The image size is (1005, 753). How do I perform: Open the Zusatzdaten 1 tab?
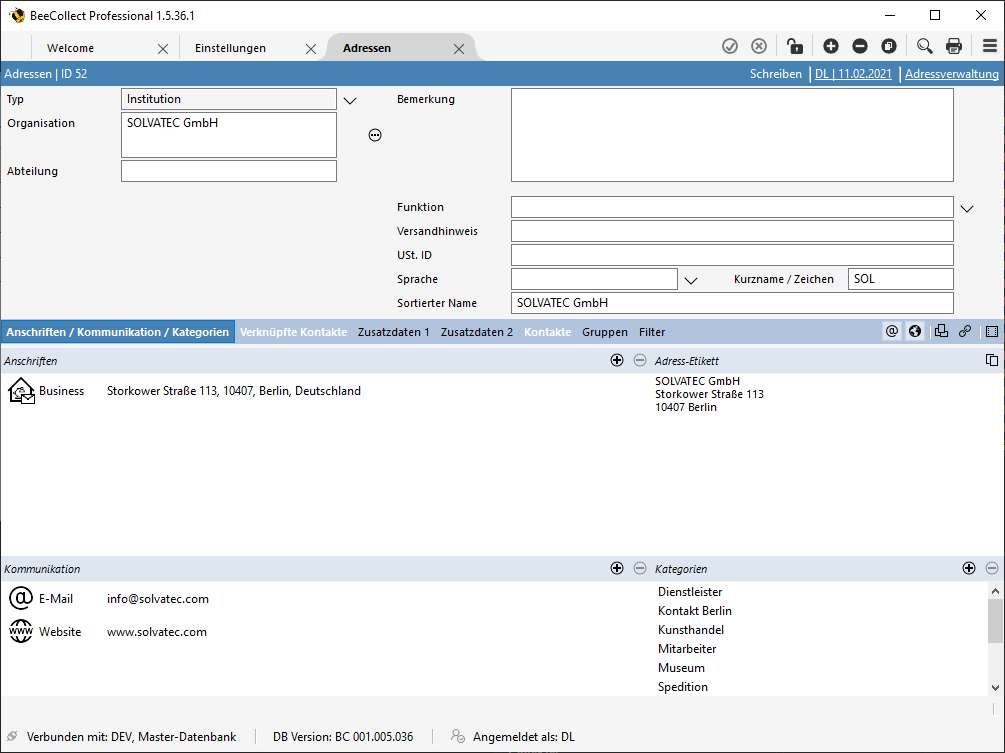(x=393, y=332)
